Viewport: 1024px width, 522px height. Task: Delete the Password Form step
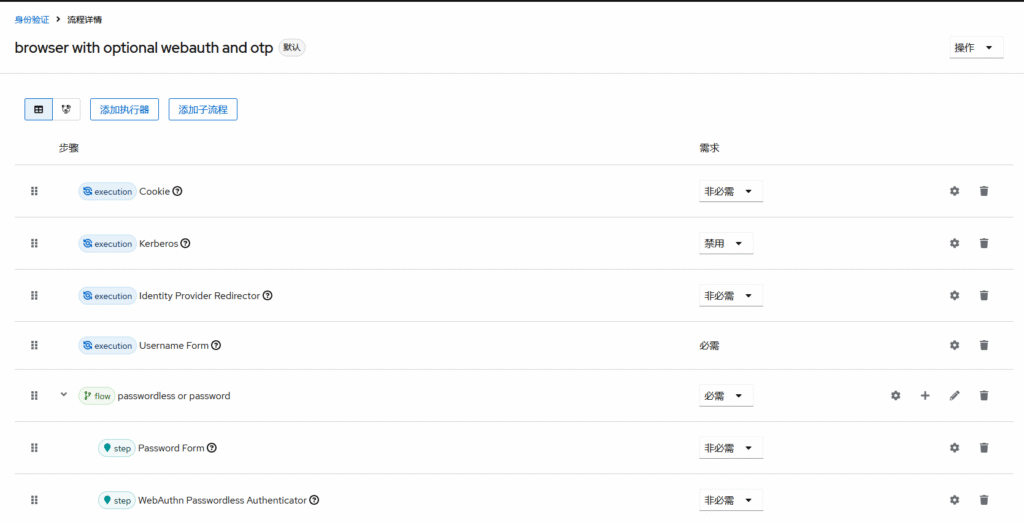pos(984,448)
